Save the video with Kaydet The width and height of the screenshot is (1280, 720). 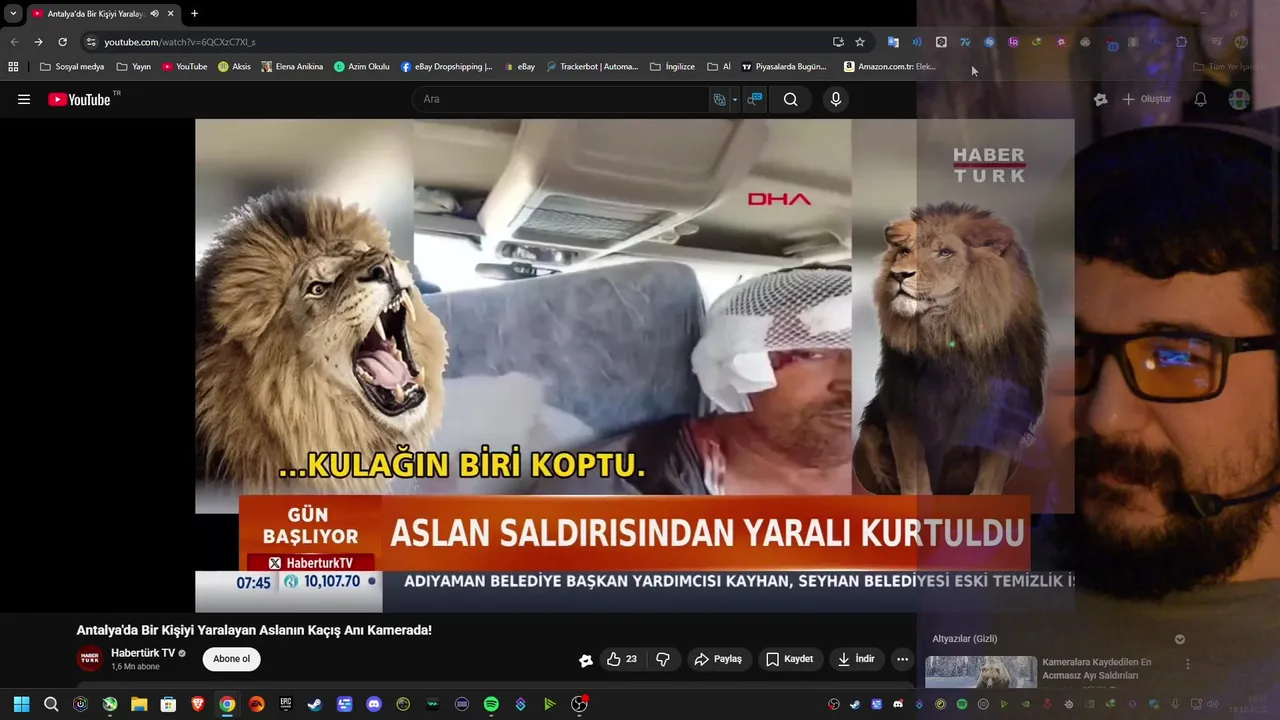[x=789, y=659]
